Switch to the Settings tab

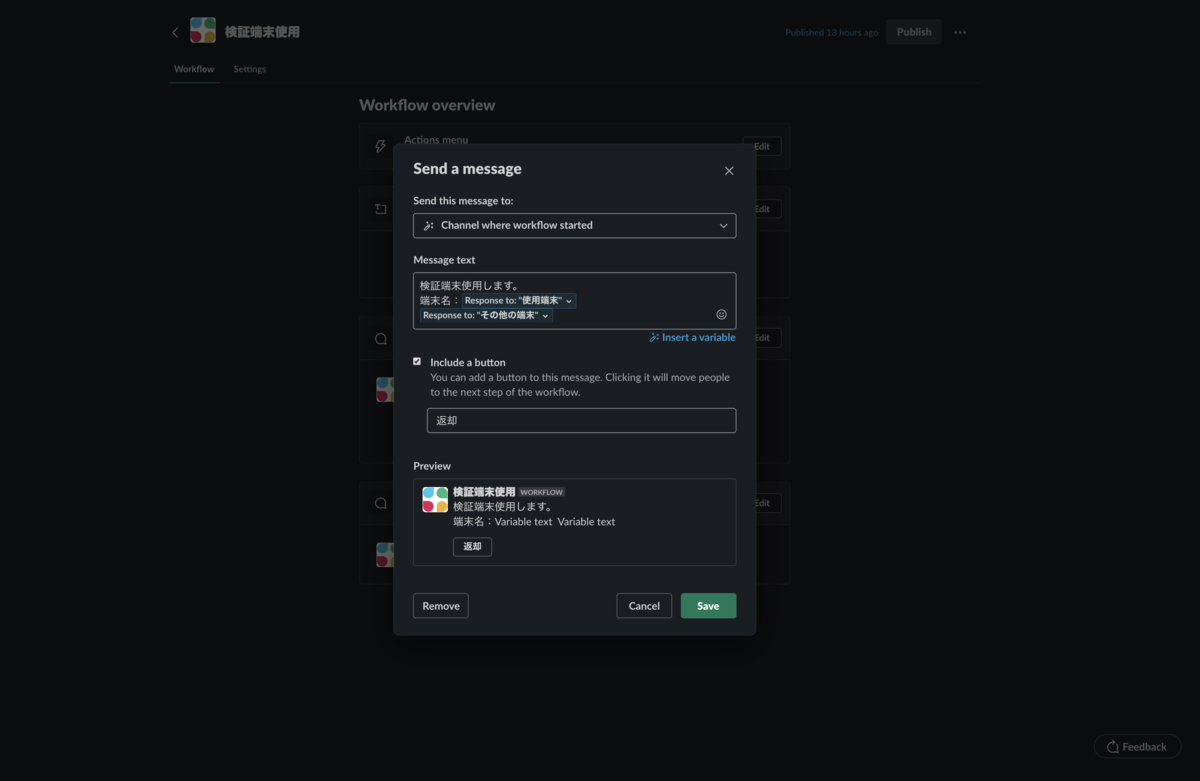250,69
